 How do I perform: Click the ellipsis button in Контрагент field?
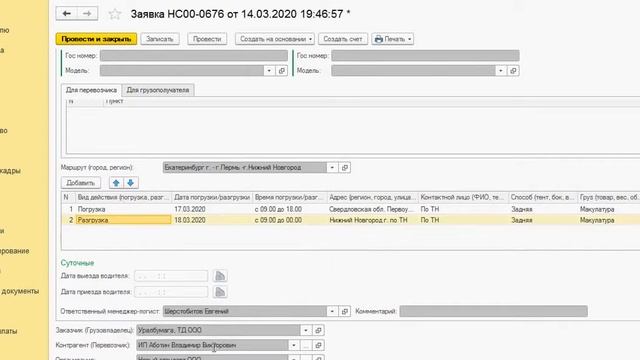point(306,345)
